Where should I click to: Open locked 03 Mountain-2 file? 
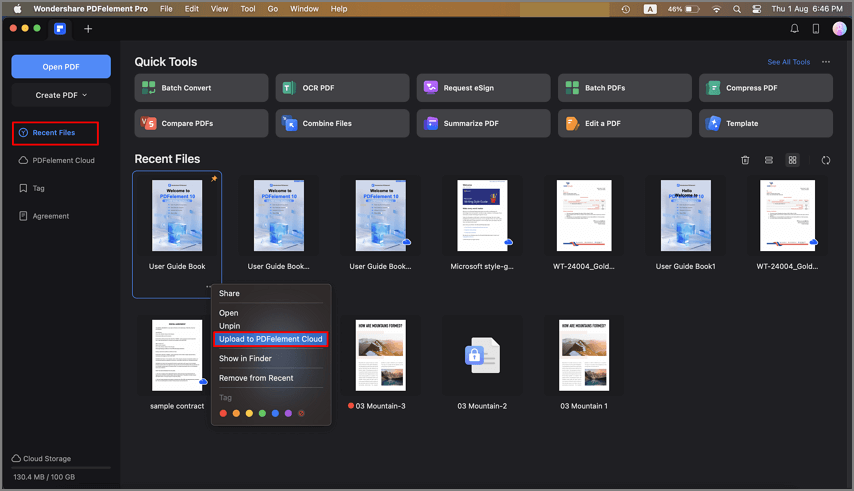tap(482, 355)
